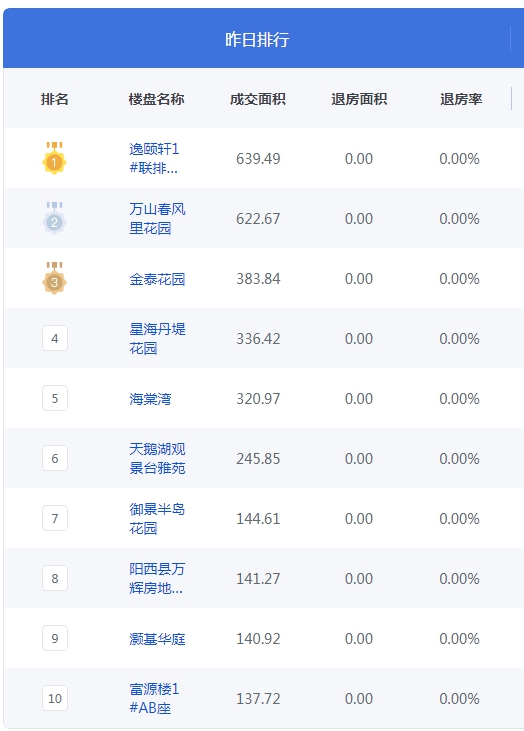
Task: Open the 海棠湾 property link
Action: pyautogui.click(x=150, y=399)
